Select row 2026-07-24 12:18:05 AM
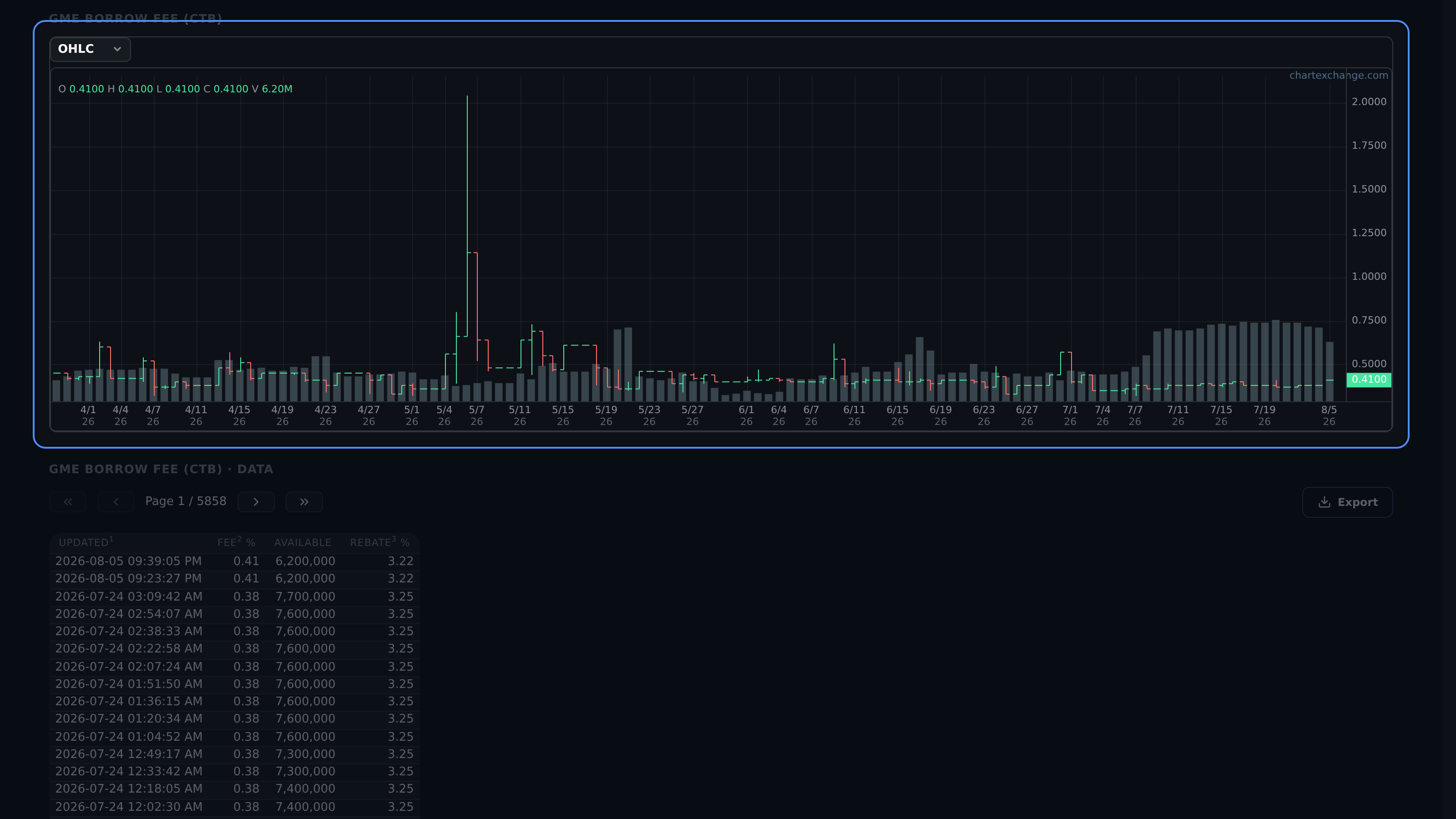This screenshot has width=1456, height=819. pyautogui.click(x=235, y=789)
